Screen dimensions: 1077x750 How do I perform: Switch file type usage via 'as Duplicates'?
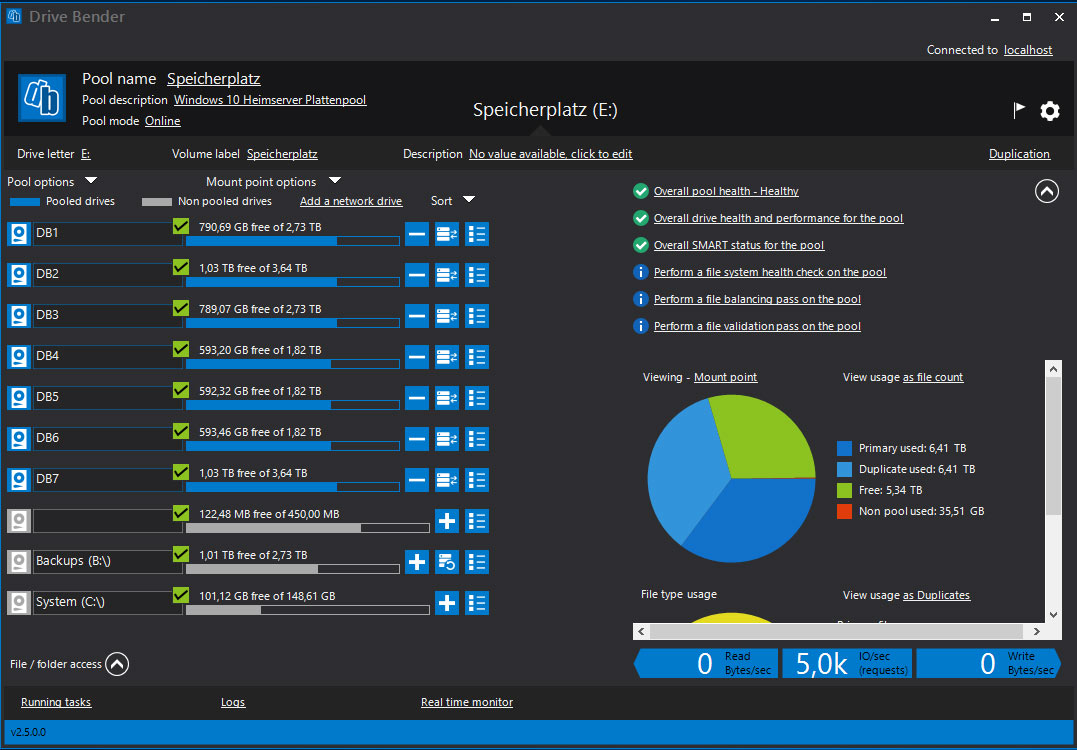tap(936, 595)
